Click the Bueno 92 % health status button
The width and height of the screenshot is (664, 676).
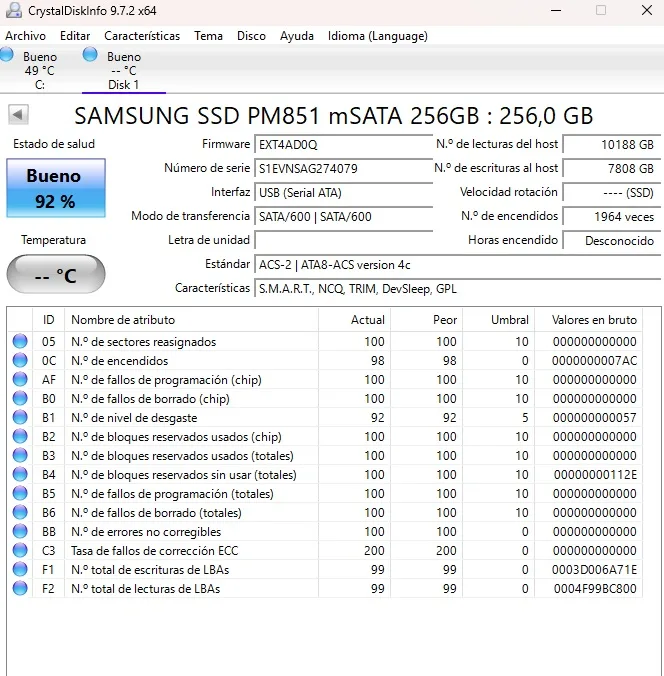(56, 188)
